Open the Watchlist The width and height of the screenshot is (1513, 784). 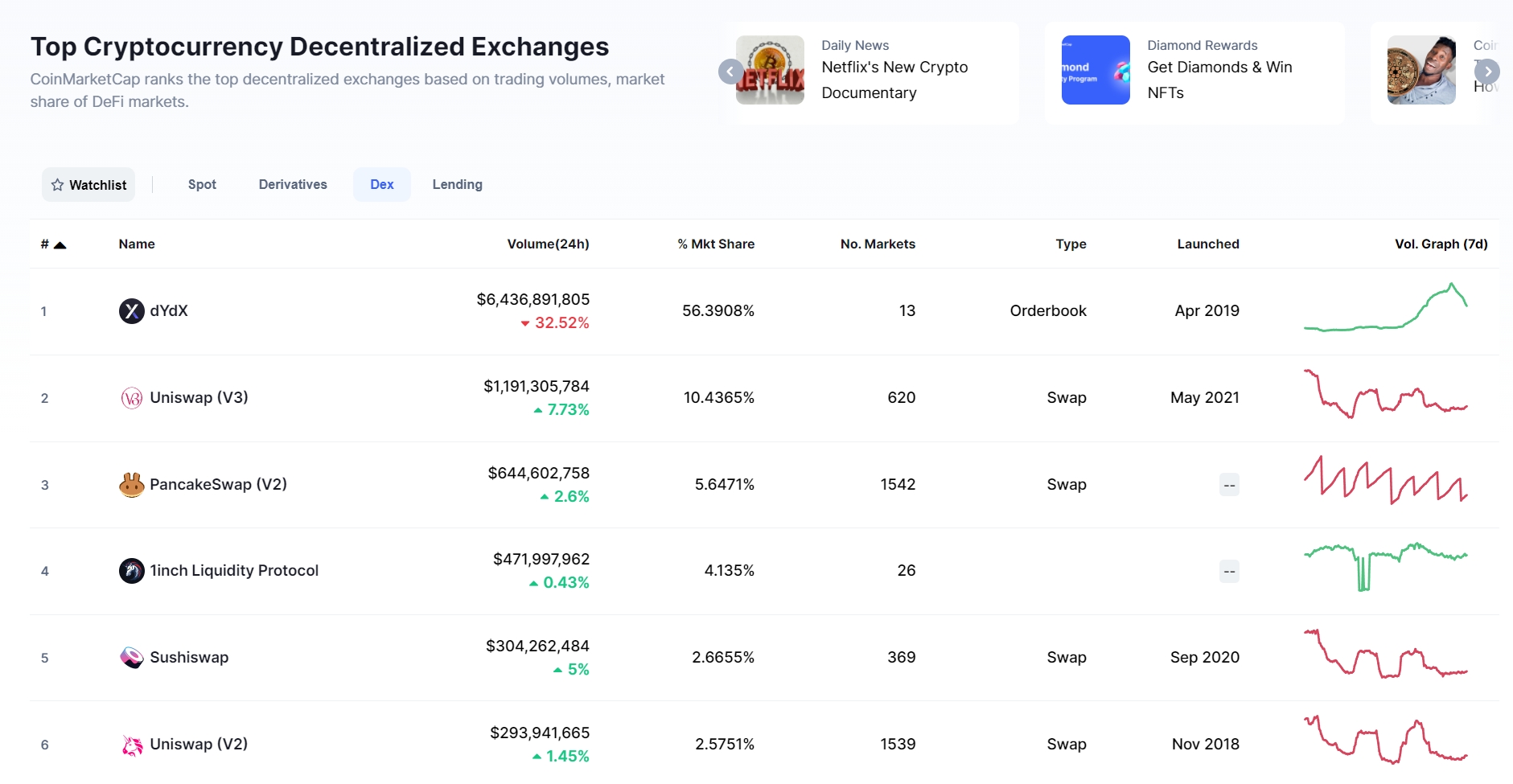[88, 185]
